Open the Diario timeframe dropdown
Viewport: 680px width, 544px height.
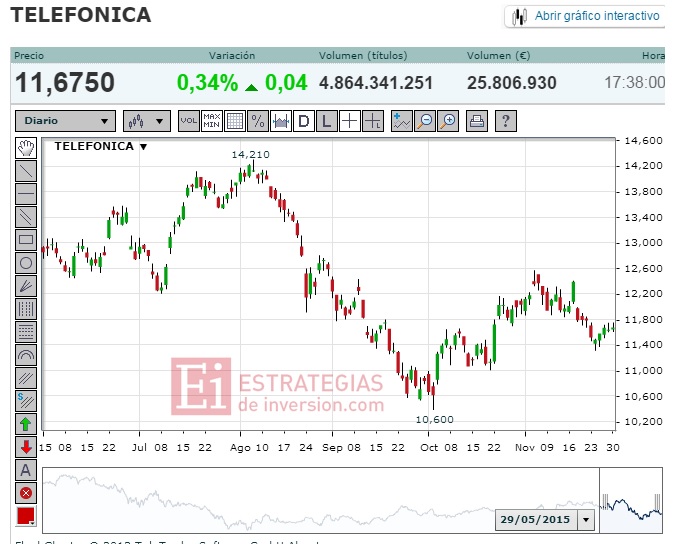(x=65, y=121)
